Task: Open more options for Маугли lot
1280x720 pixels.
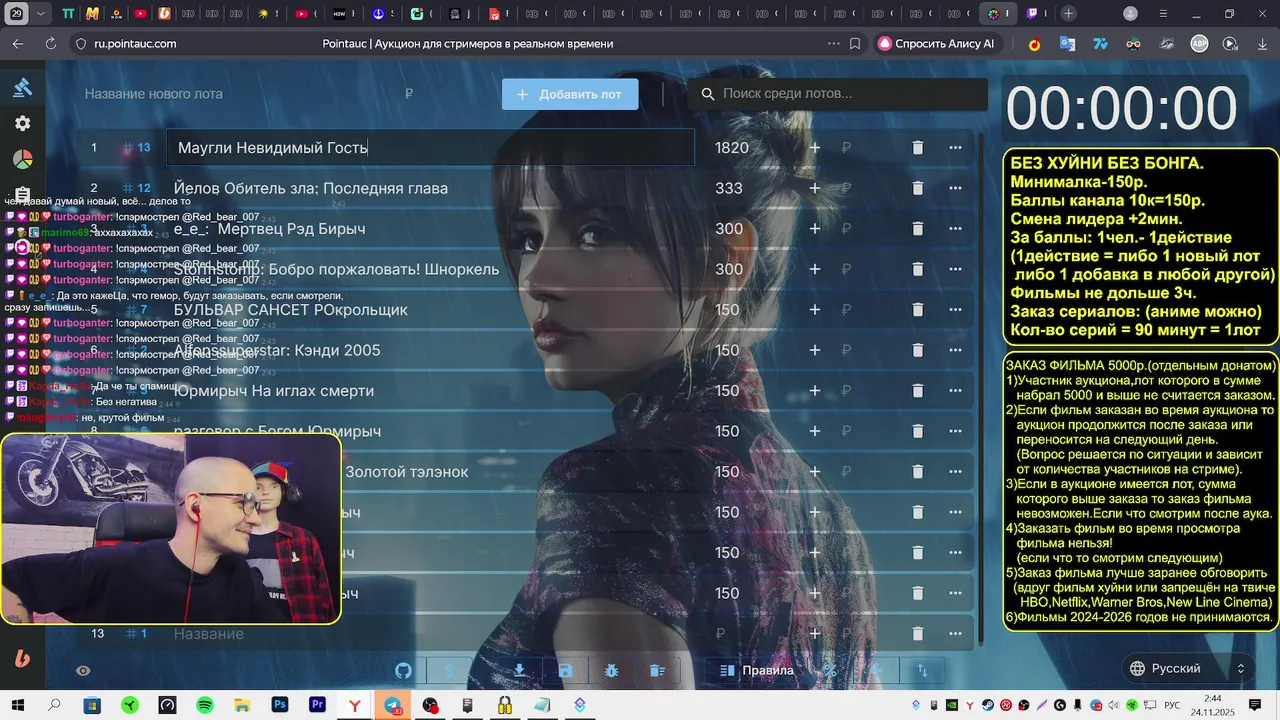Action: click(955, 147)
